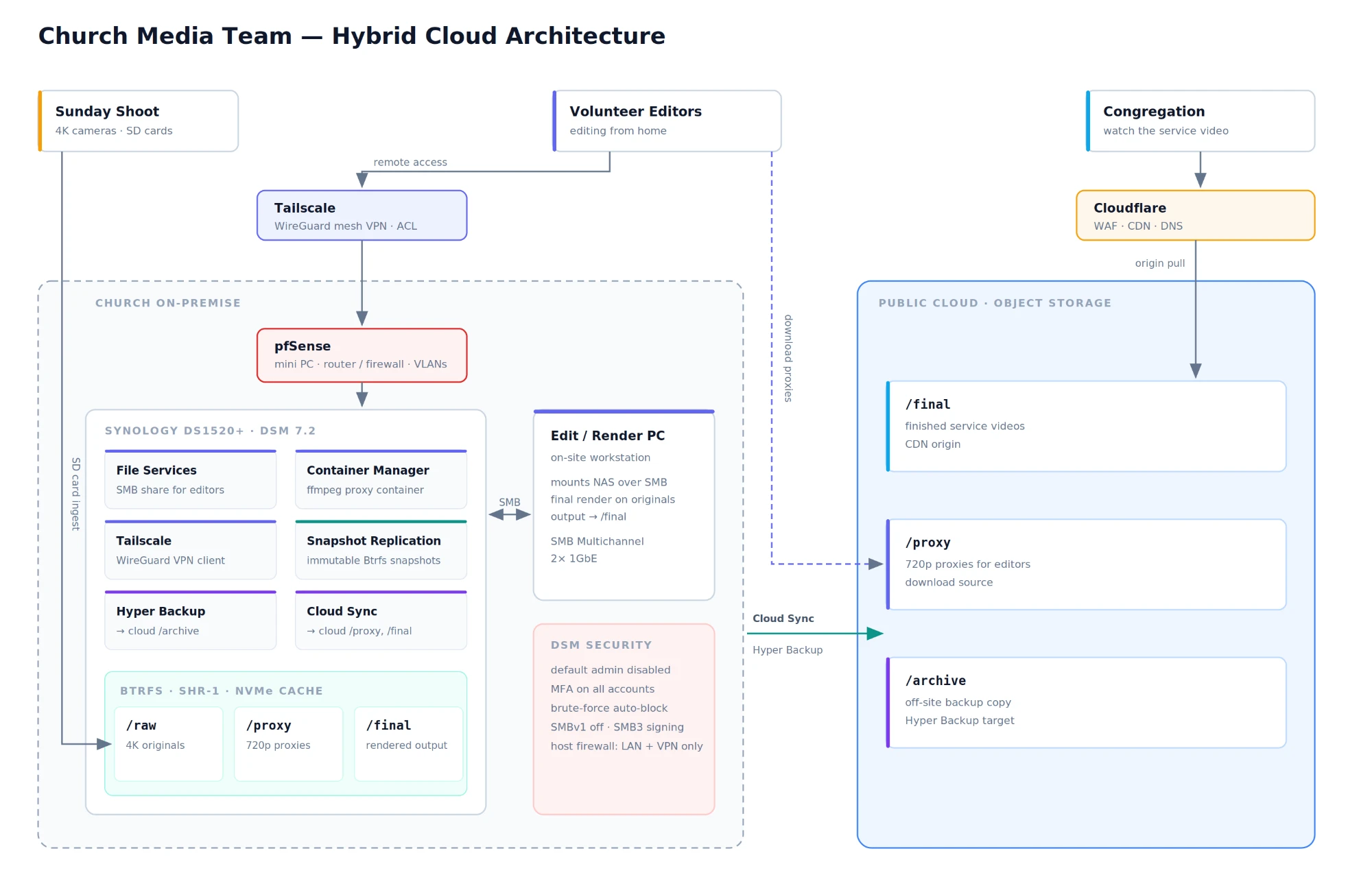This screenshot has width=1372, height=886.
Task: Select the Tailscale WireGuard VPN client card
Action: coord(190,550)
